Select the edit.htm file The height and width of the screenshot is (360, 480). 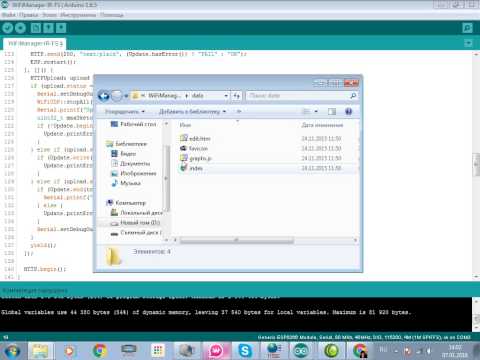(195, 138)
